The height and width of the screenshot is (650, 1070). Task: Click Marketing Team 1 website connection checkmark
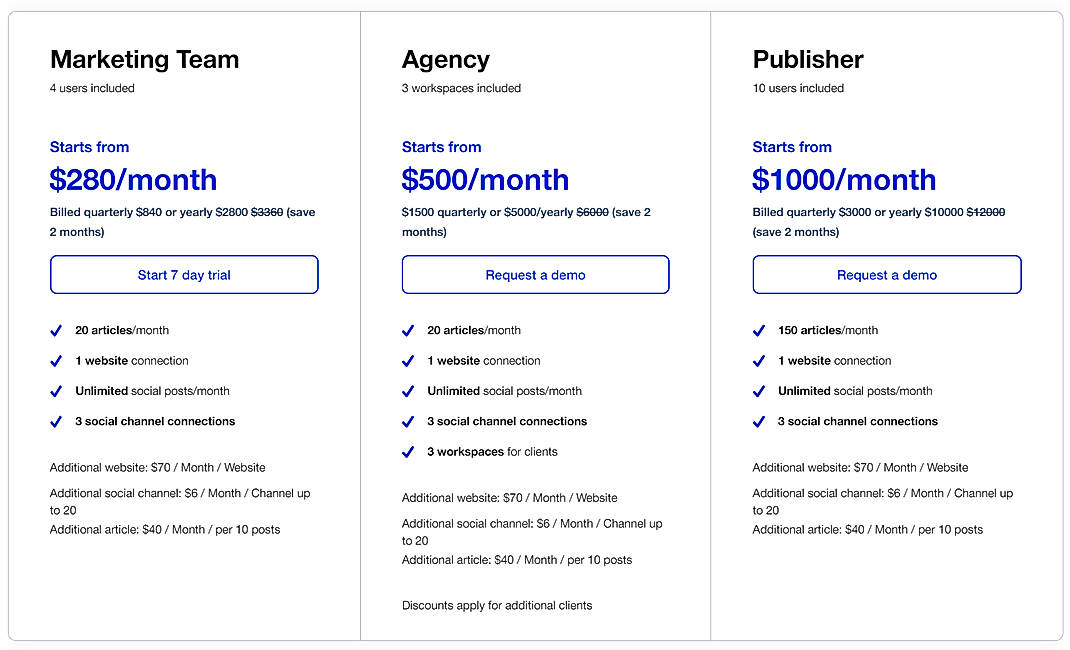click(x=57, y=361)
